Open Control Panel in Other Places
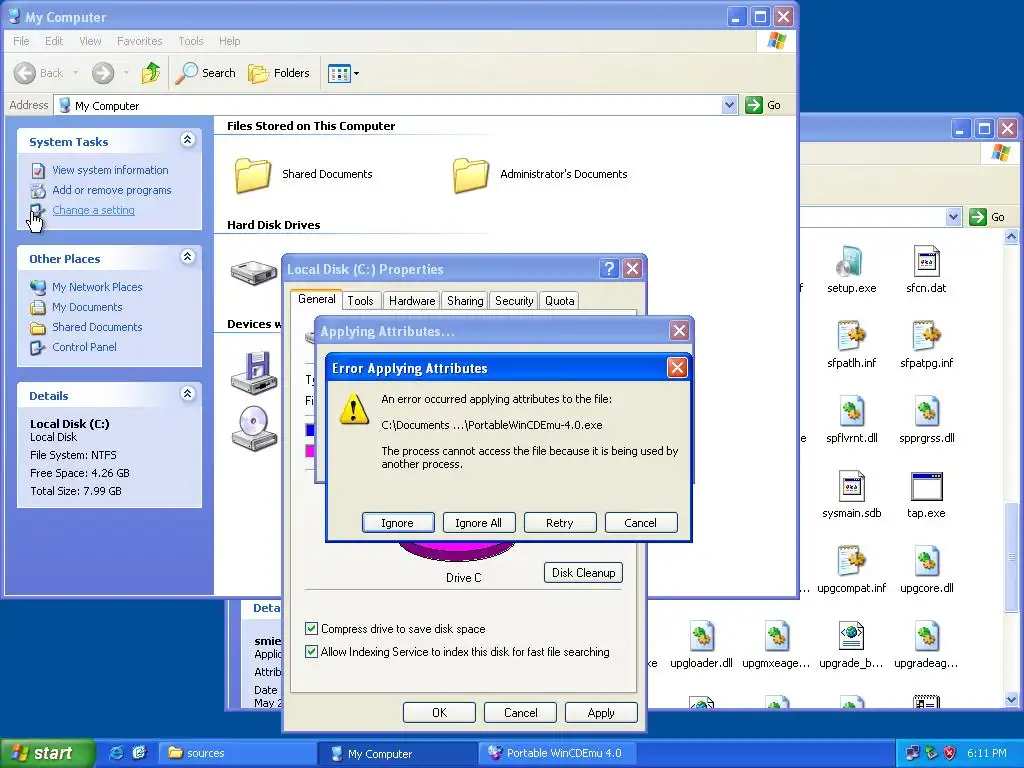The width and height of the screenshot is (1024, 768). point(84,347)
